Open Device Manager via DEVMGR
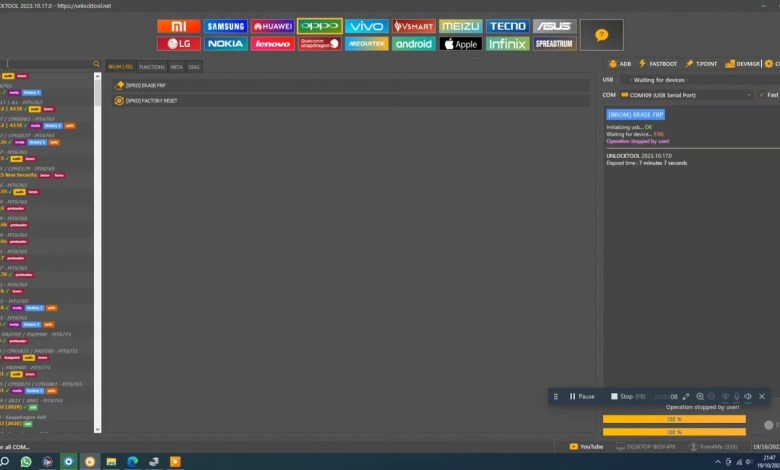The height and width of the screenshot is (470, 780). pos(744,63)
